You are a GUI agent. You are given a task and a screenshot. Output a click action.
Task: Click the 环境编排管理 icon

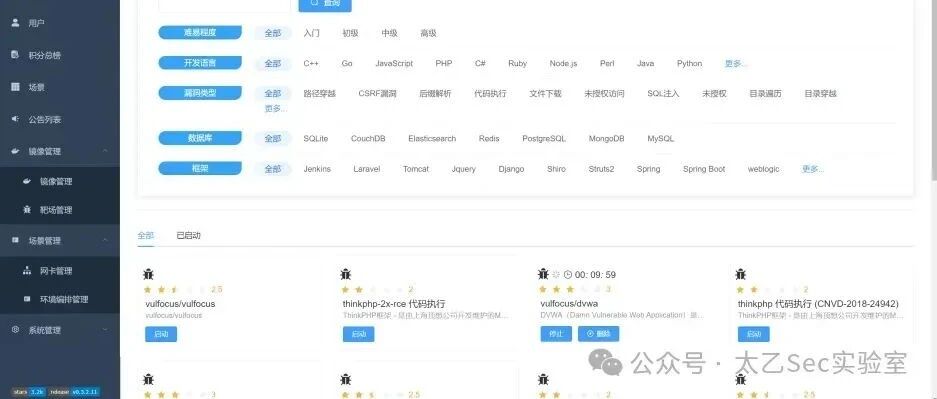click(27, 299)
